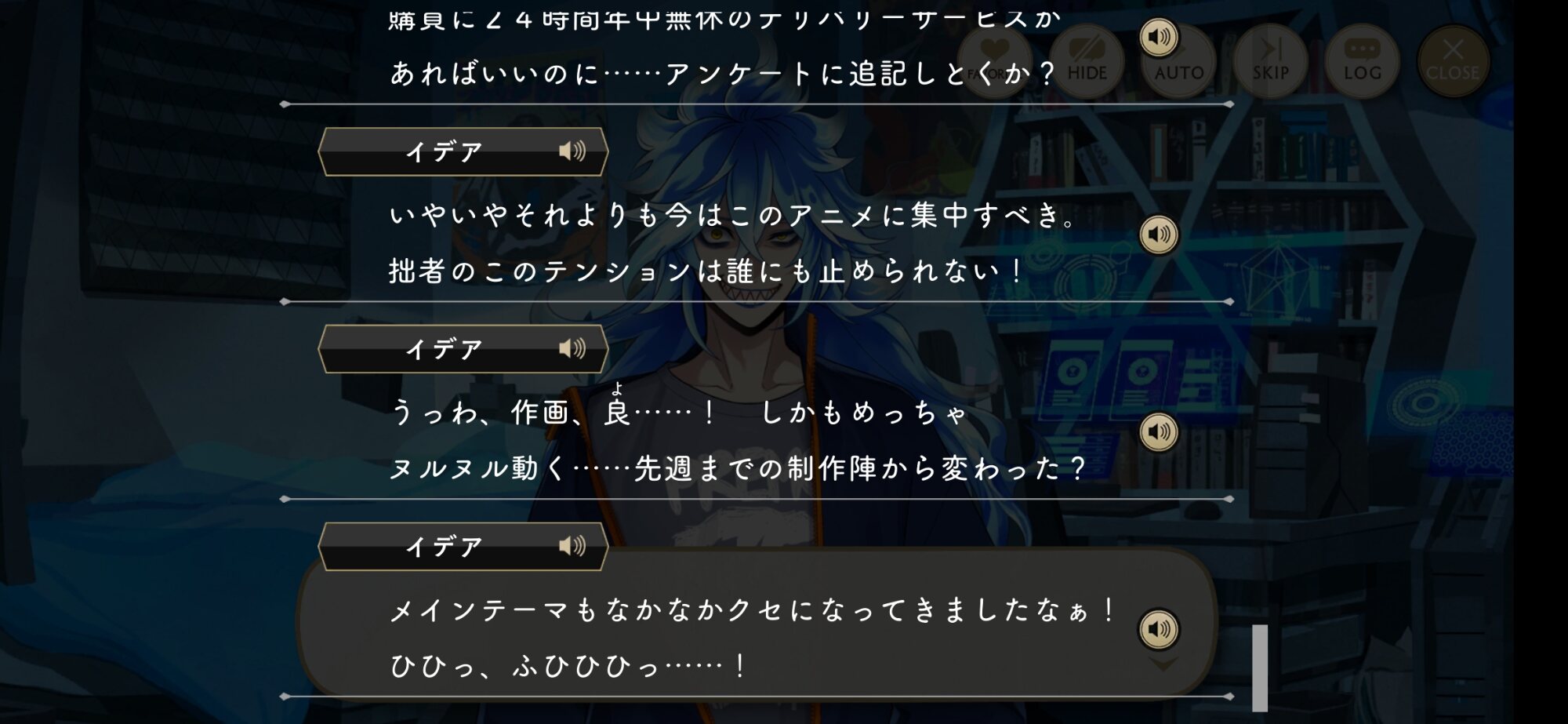Click the HIDE button to hide the UI
Screen dimensions: 1568x724
(1087, 60)
